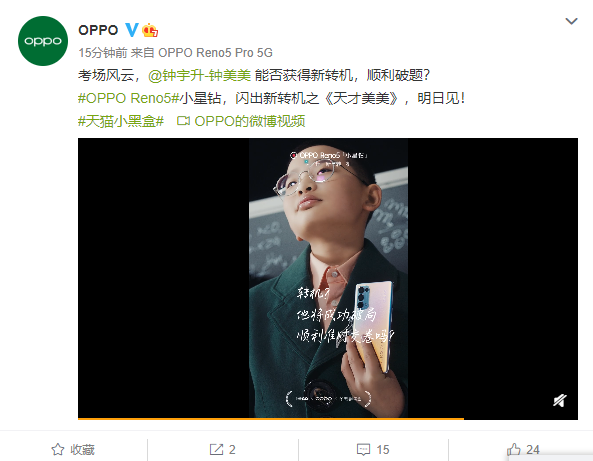Click the 收藏 label text
Screen dimensions: 593x461
click(82, 449)
